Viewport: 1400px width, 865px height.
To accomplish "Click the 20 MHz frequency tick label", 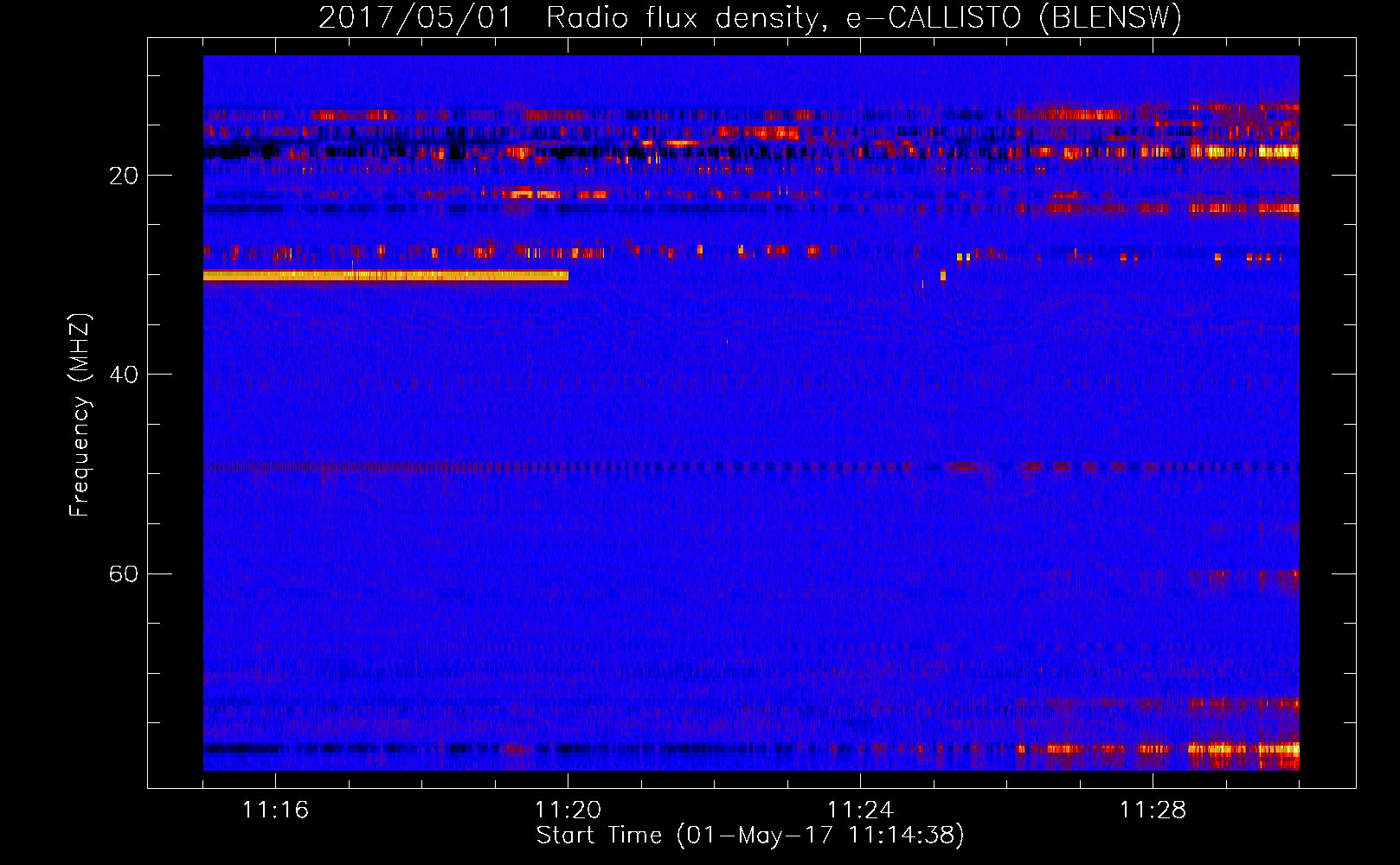I will (x=123, y=176).
